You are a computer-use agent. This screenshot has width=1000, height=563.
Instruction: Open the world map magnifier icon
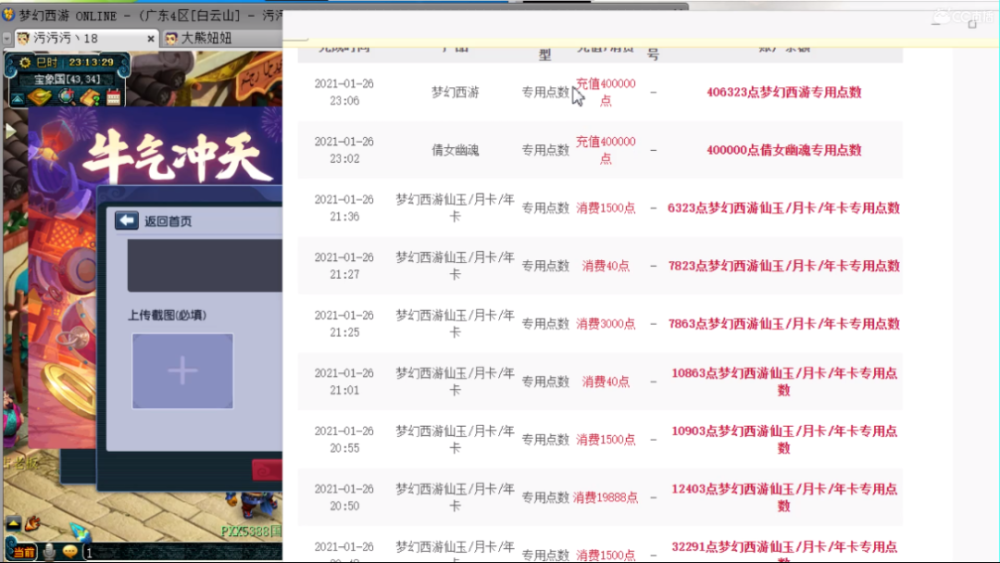(66, 97)
